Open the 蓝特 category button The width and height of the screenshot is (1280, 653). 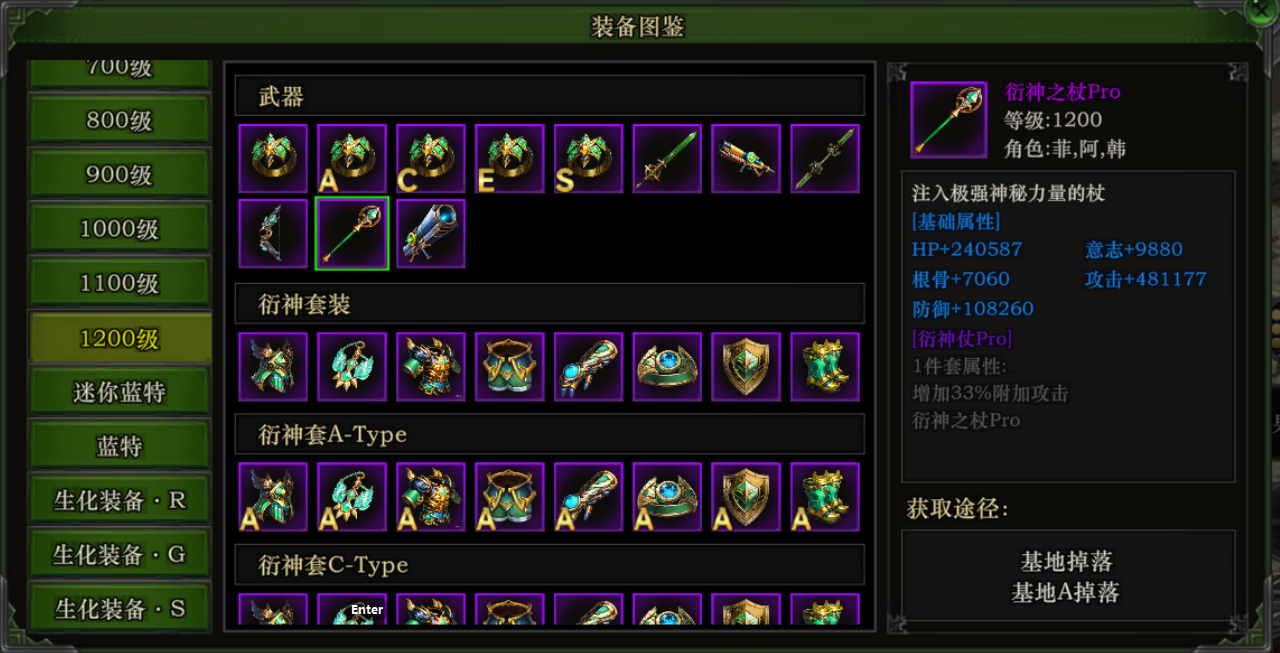tap(119, 446)
